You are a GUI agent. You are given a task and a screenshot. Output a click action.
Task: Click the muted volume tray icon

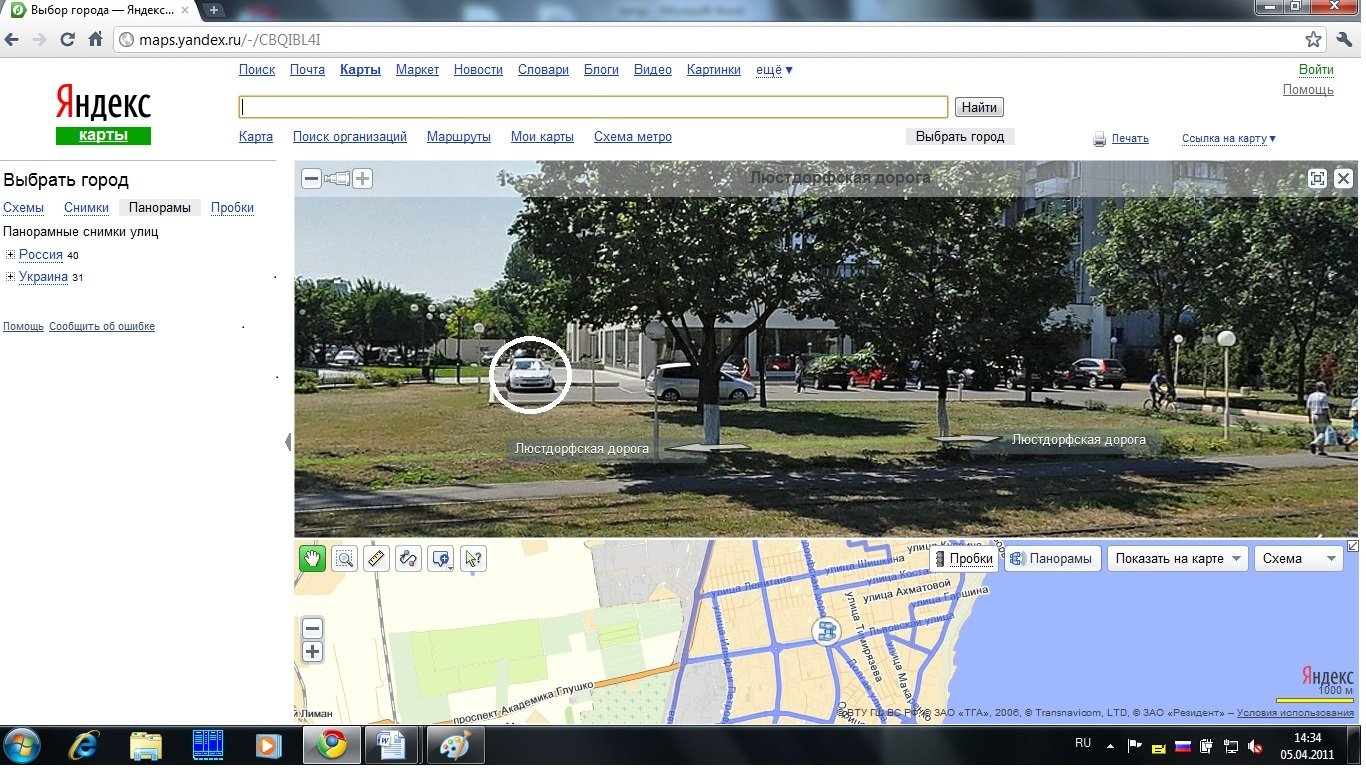pyautogui.click(x=1255, y=746)
